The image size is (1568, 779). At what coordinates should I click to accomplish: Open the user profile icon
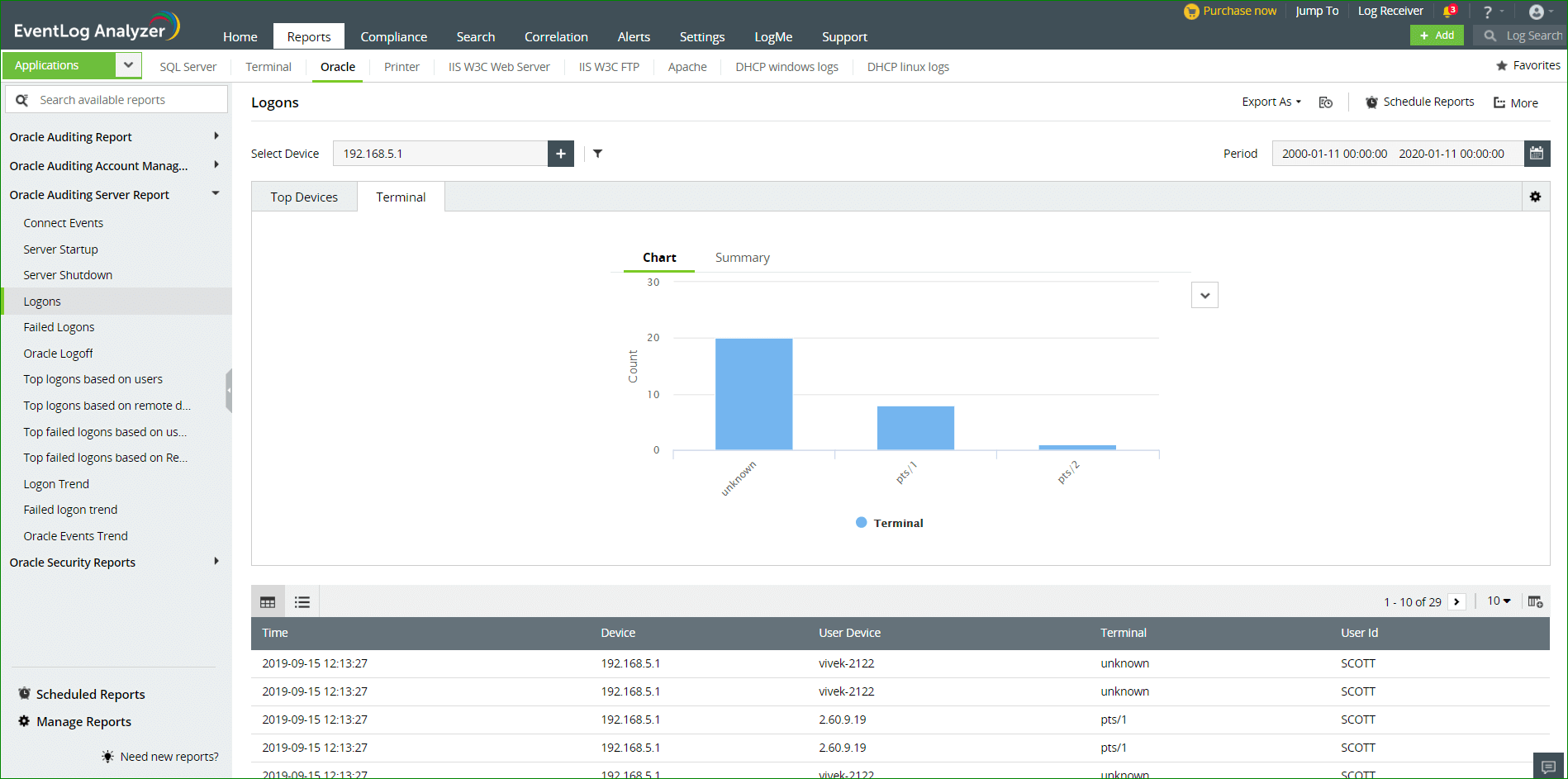1537,12
